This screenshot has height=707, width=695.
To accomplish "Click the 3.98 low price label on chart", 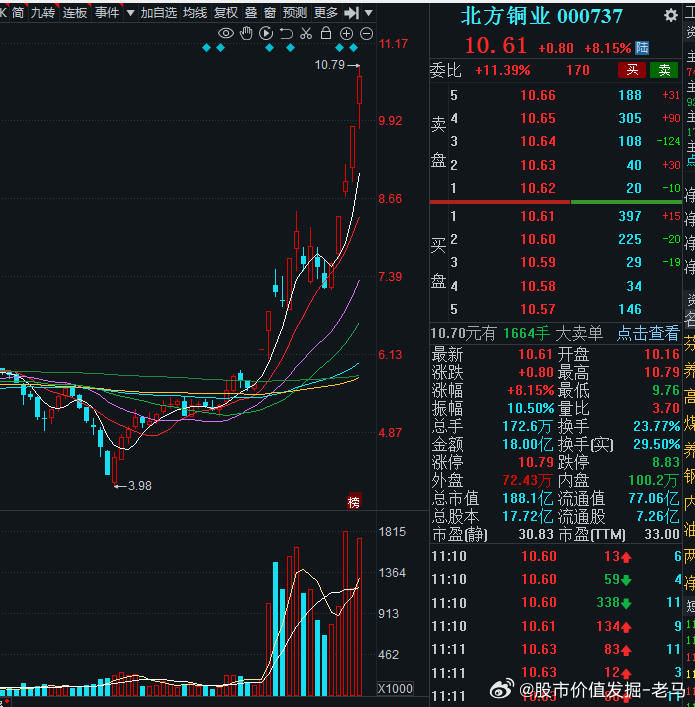I will click(140, 486).
